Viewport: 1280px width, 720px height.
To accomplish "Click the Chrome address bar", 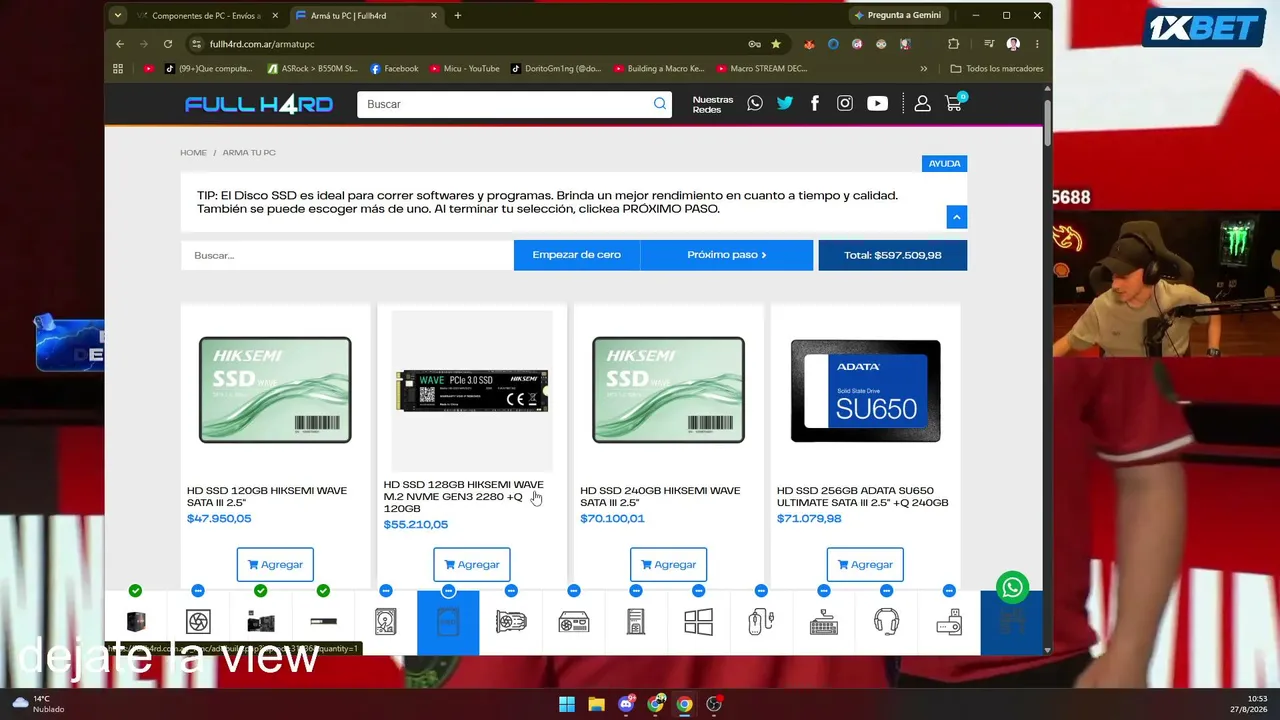I will point(470,44).
